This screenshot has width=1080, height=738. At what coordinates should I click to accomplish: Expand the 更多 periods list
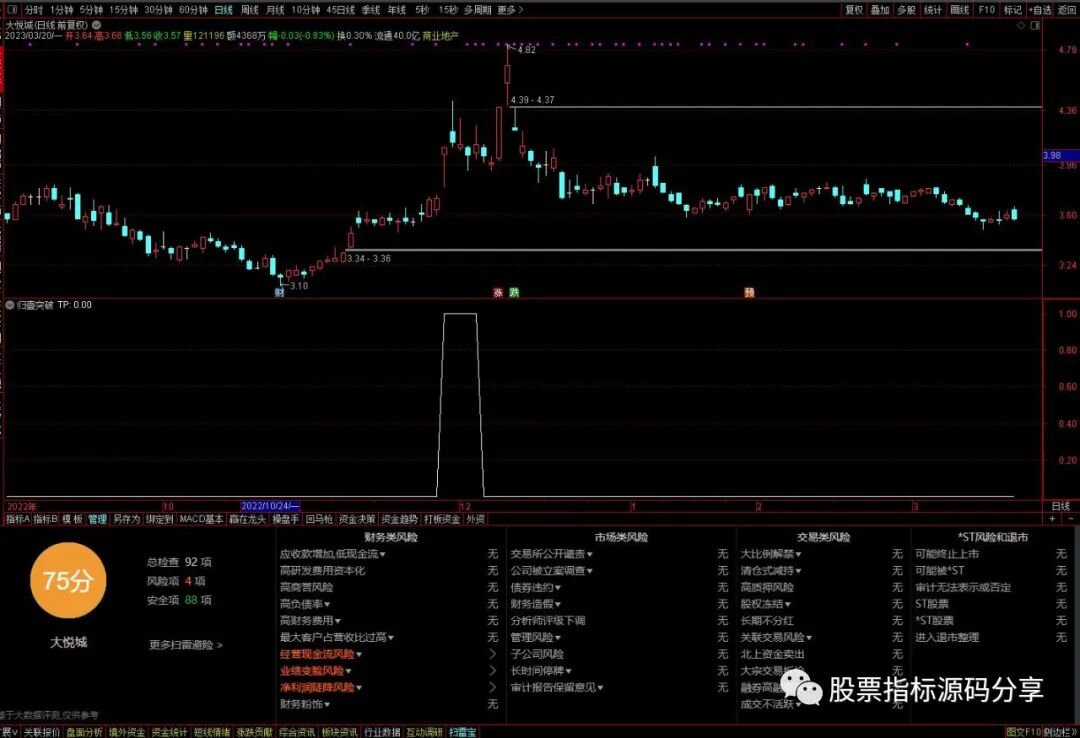click(x=510, y=10)
